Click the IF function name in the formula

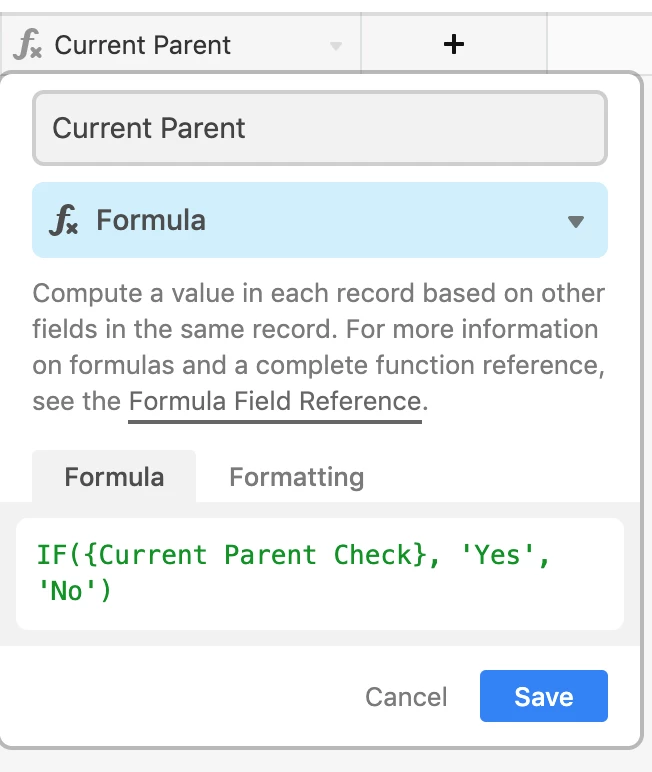tap(49, 555)
